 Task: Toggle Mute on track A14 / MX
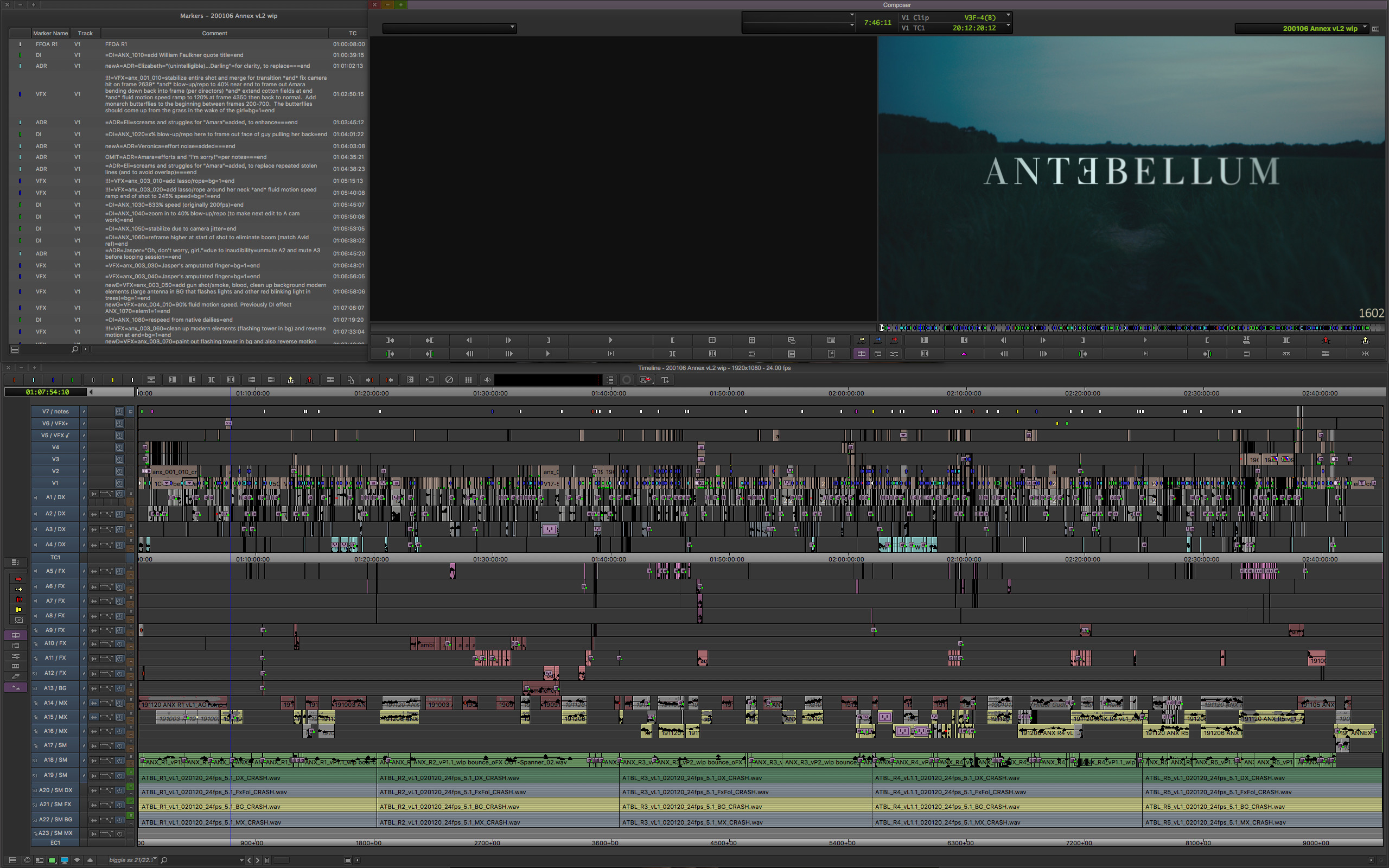(131, 707)
